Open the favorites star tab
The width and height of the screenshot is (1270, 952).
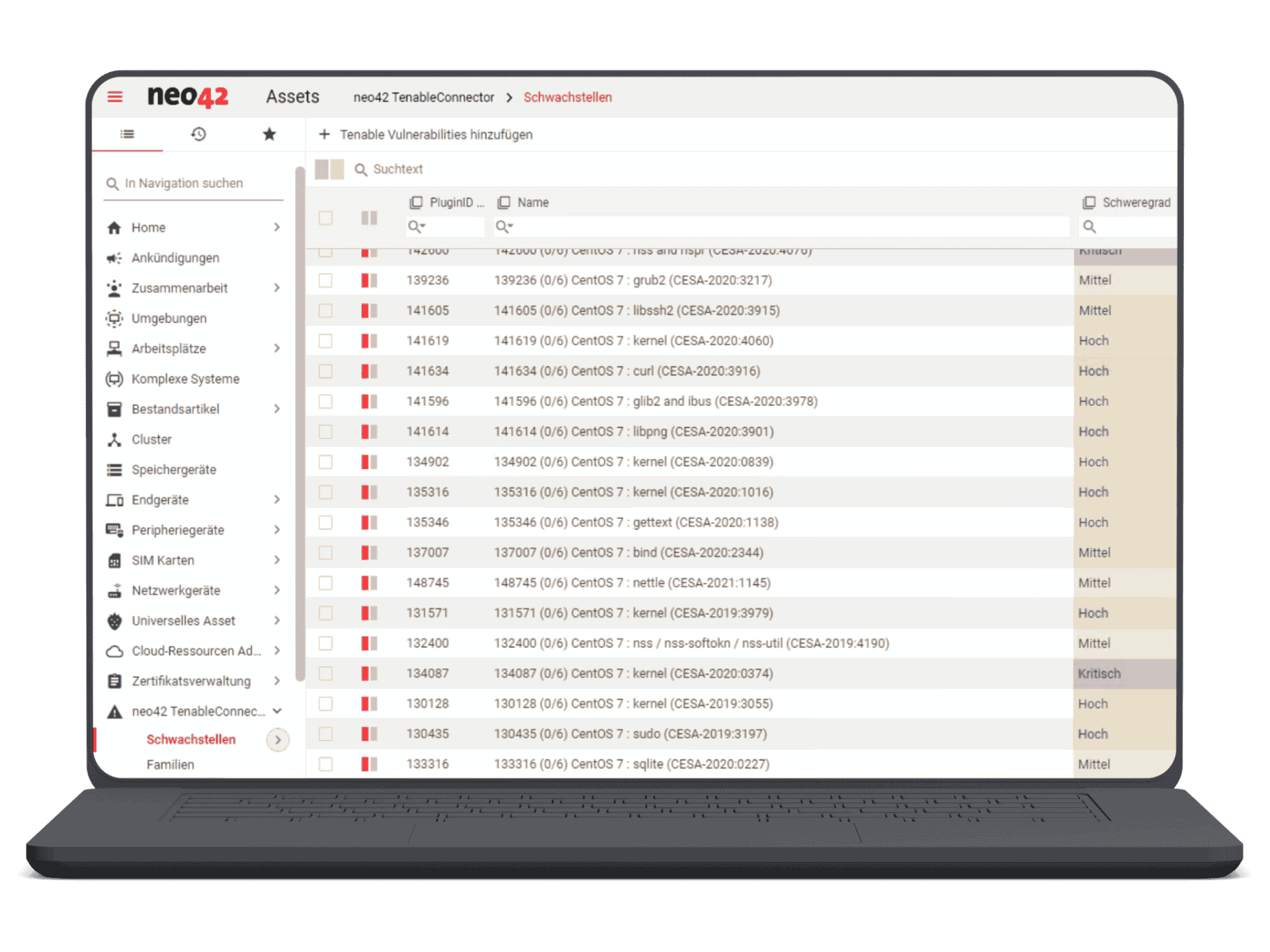(x=269, y=134)
